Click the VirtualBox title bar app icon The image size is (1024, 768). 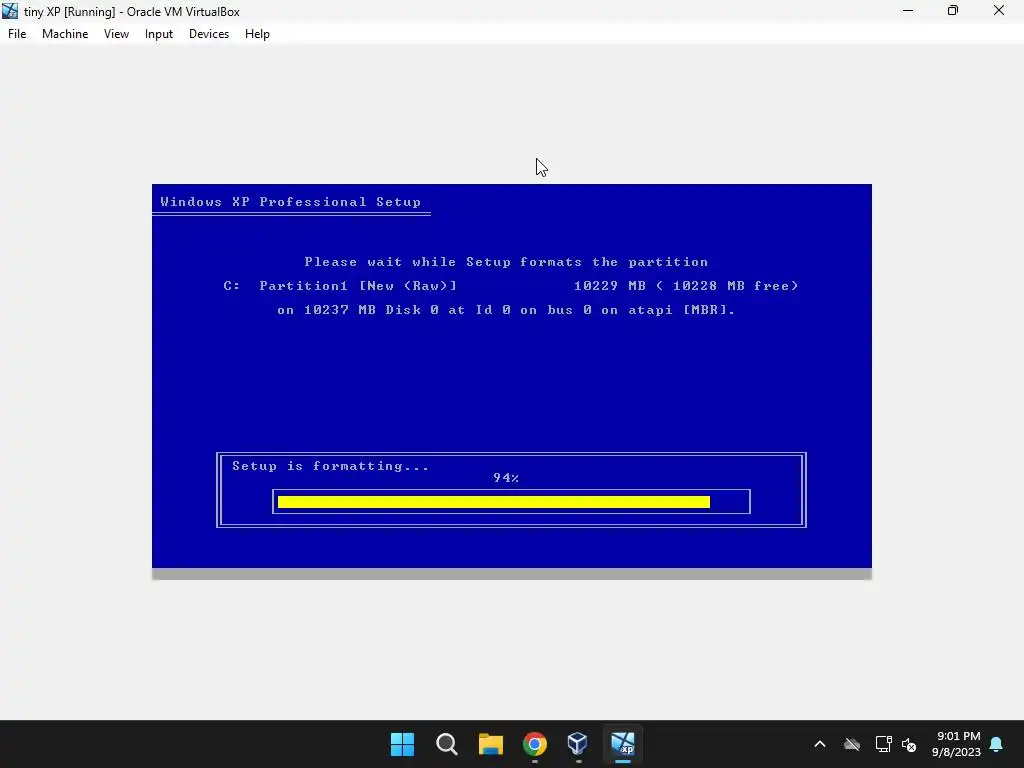pyautogui.click(x=10, y=11)
